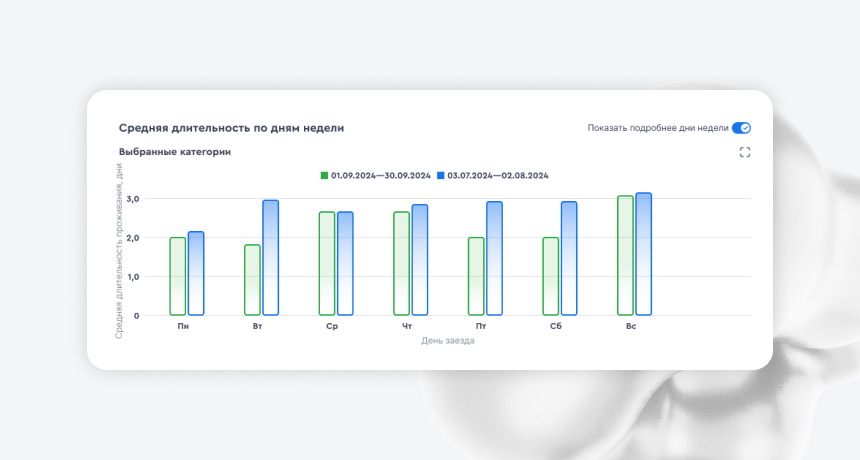Click the blue bar for Пн
Image resolution: width=860 pixels, height=460 pixels.
coord(196,274)
